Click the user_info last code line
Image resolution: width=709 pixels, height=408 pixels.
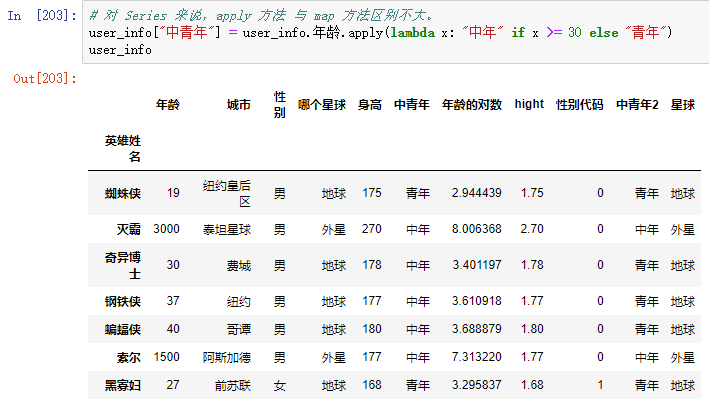coord(120,50)
